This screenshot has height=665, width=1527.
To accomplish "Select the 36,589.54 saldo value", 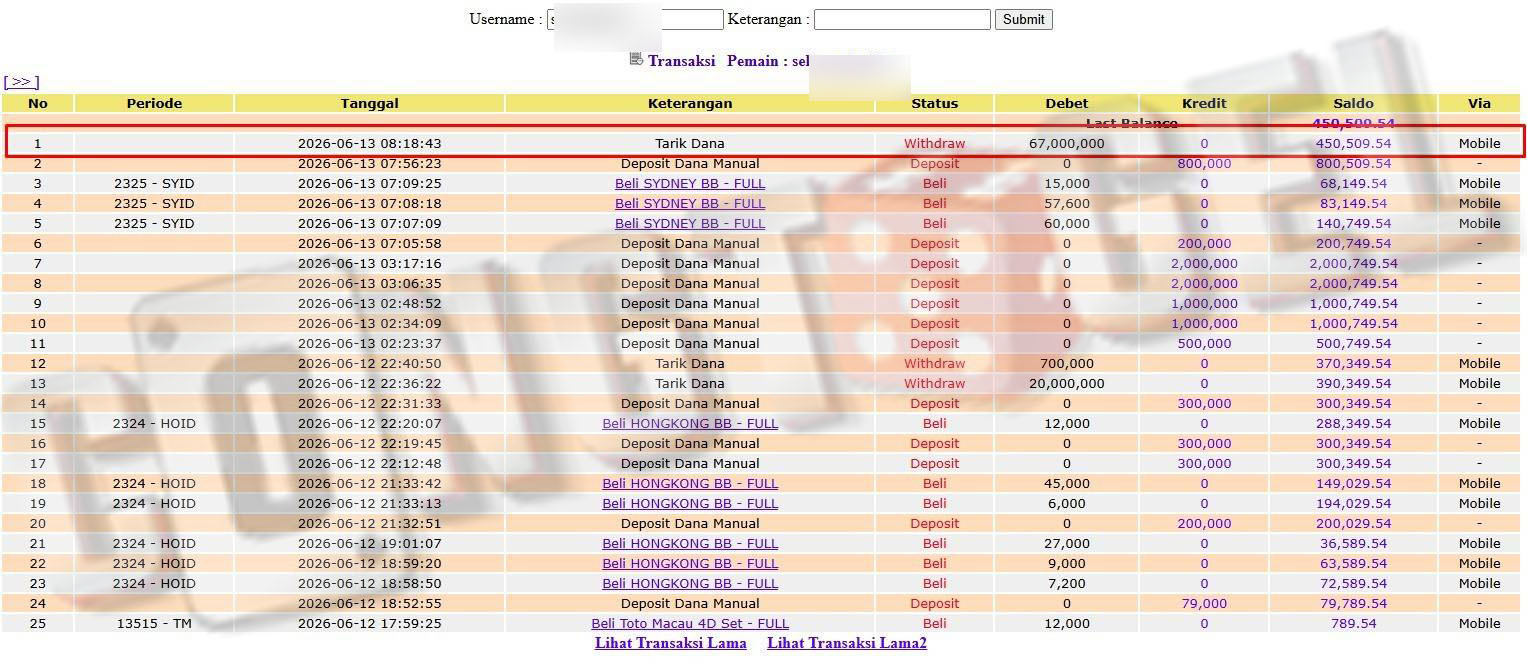I will [x=1353, y=544].
